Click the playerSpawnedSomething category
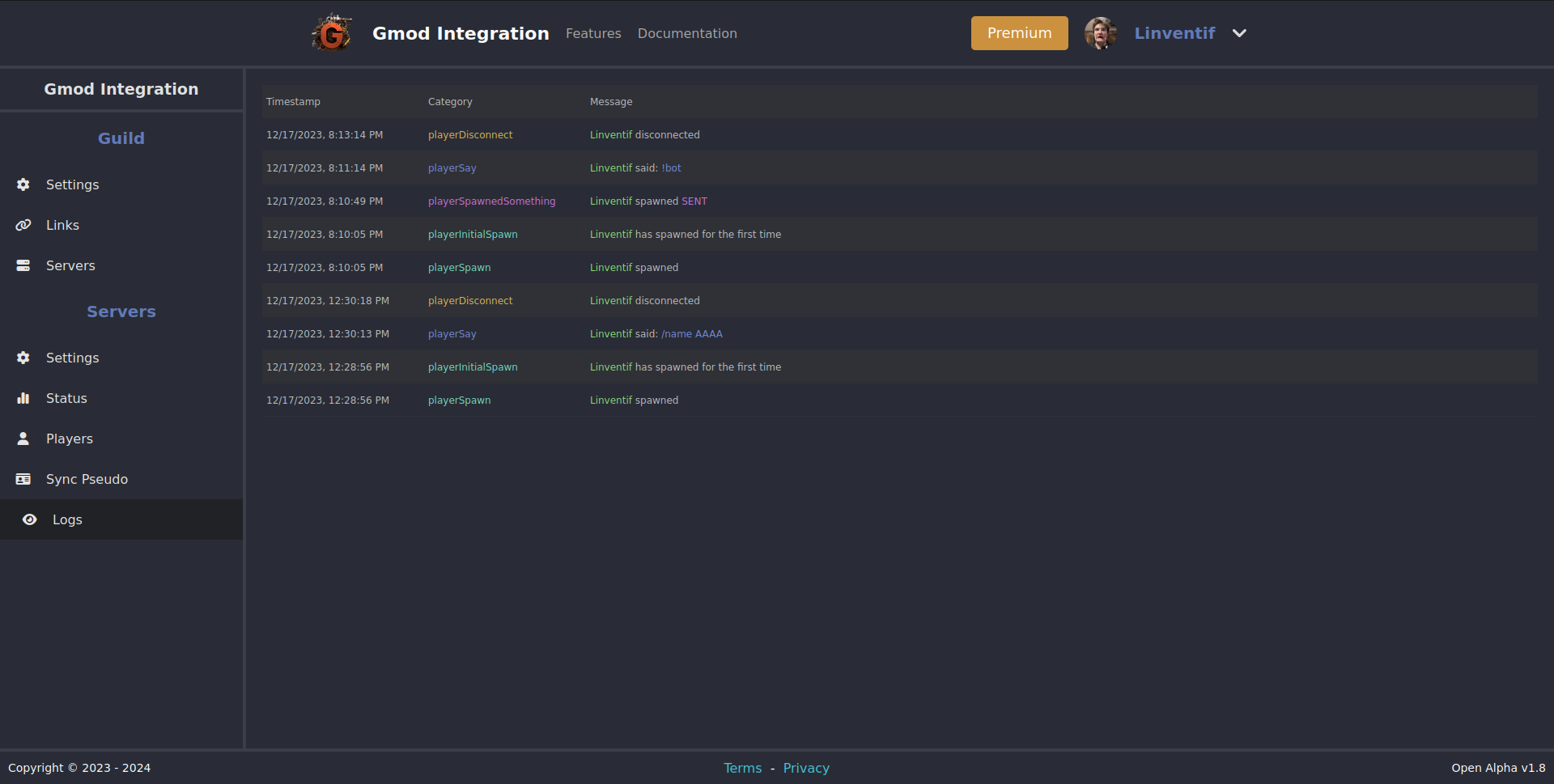 492,201
